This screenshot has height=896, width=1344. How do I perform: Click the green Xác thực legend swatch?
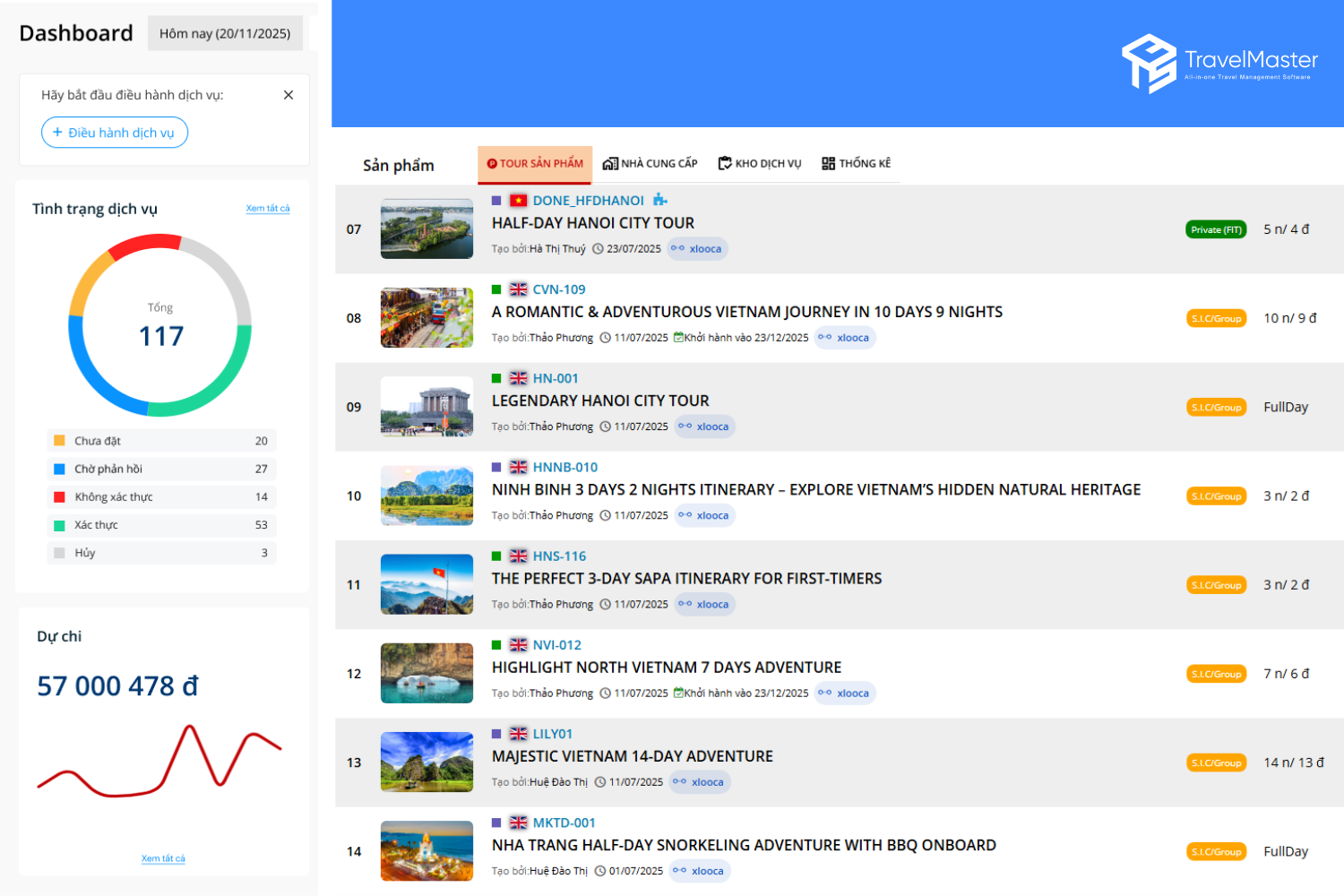59,525
